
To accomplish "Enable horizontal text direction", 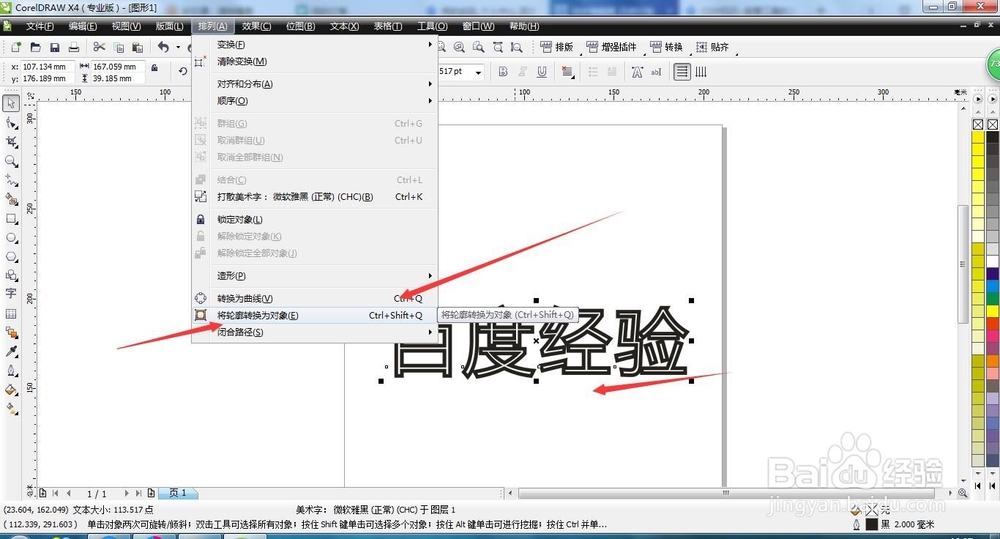I will pyautogui.click(x=682, y=71).
